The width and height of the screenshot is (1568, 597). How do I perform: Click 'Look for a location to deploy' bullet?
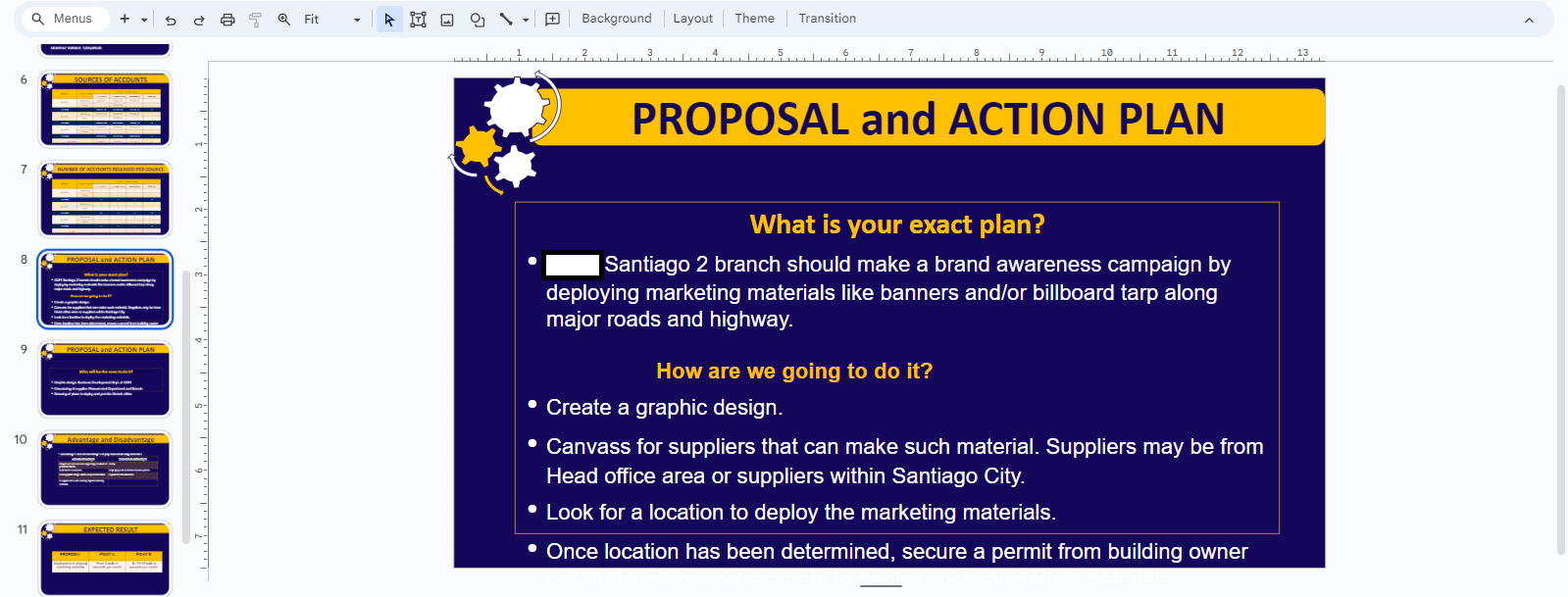[x=800, y=512]
